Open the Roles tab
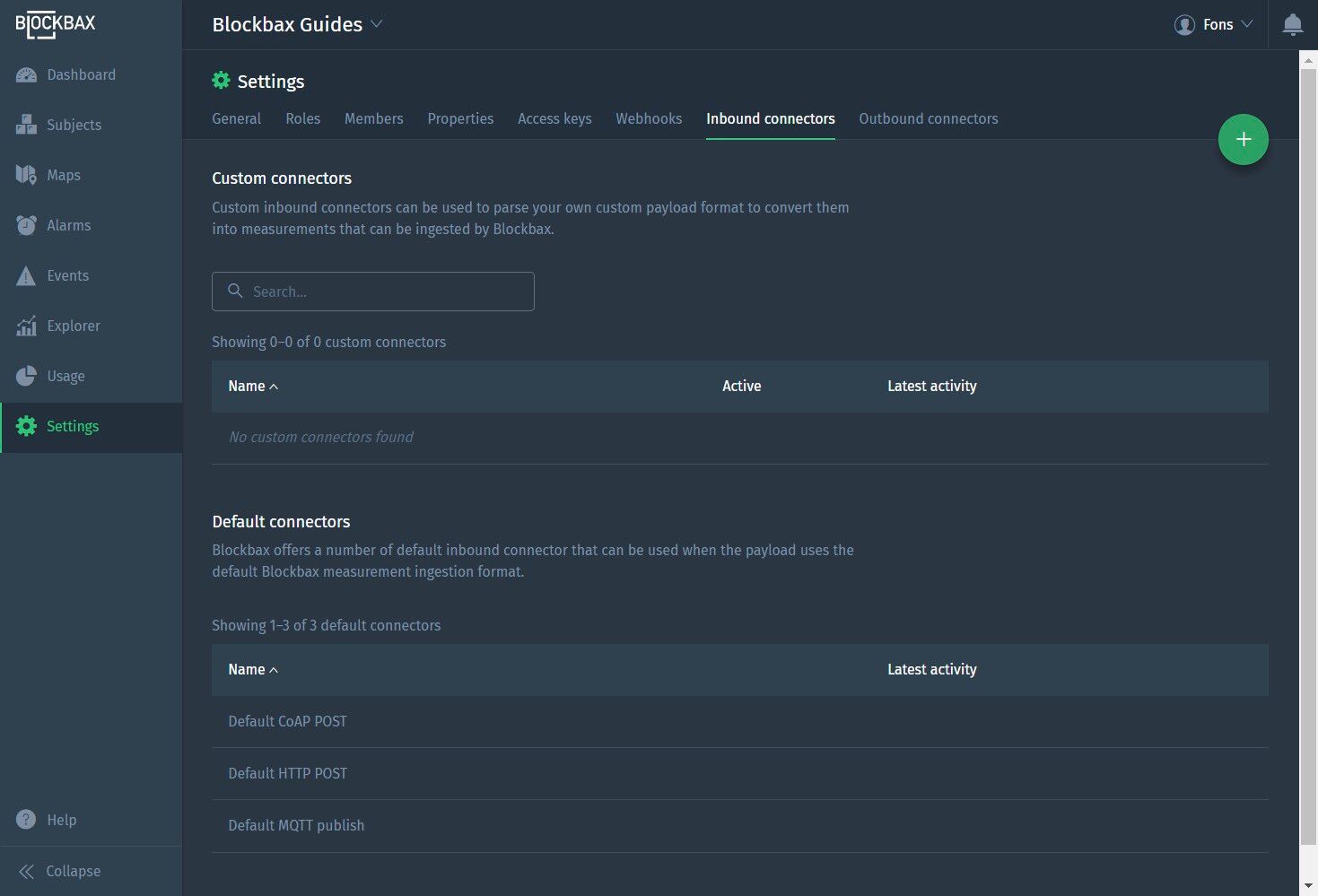Viewport: 1318px width, 896px height. [302, 119]
